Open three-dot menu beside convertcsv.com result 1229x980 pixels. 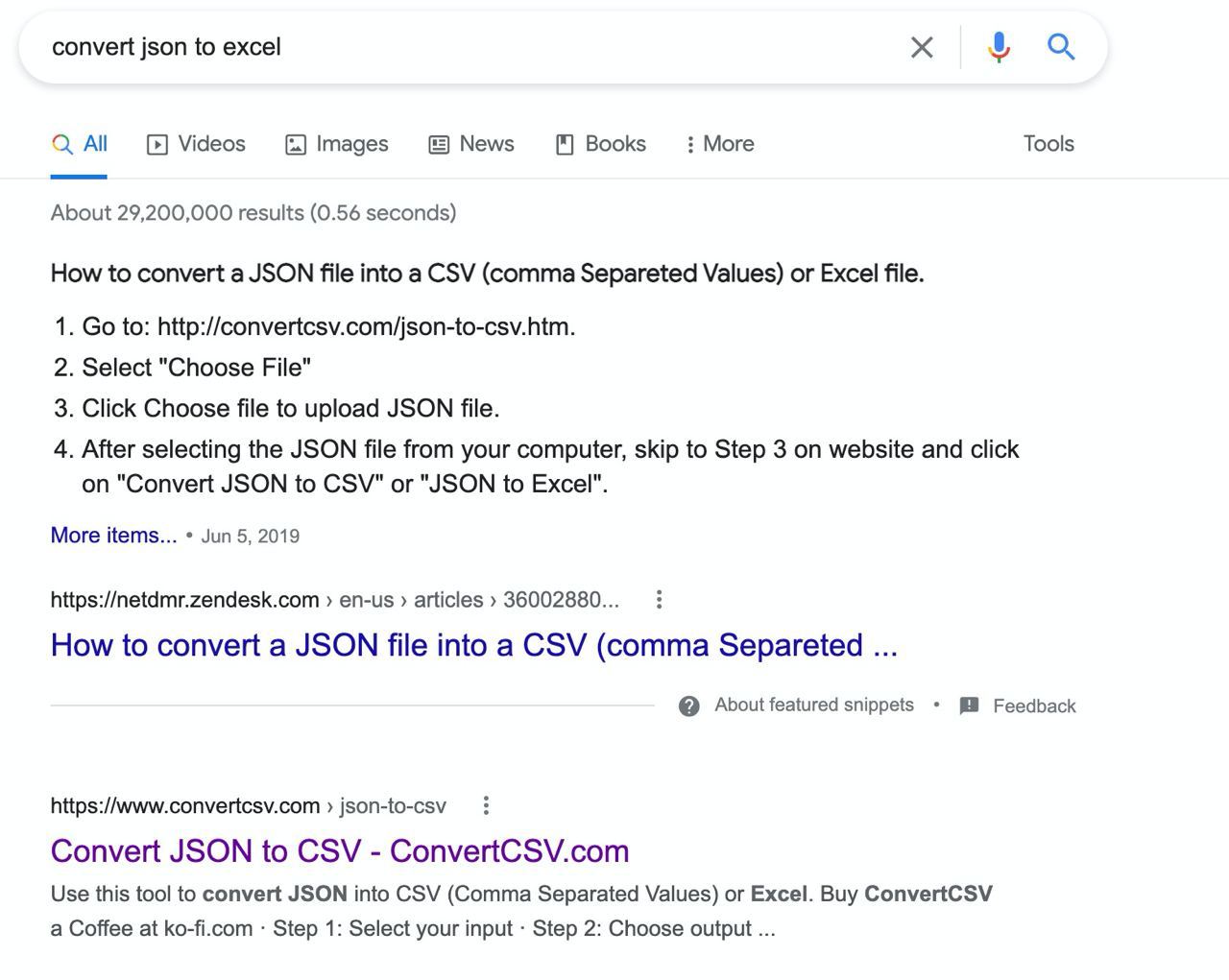click(x=486, y=806)
